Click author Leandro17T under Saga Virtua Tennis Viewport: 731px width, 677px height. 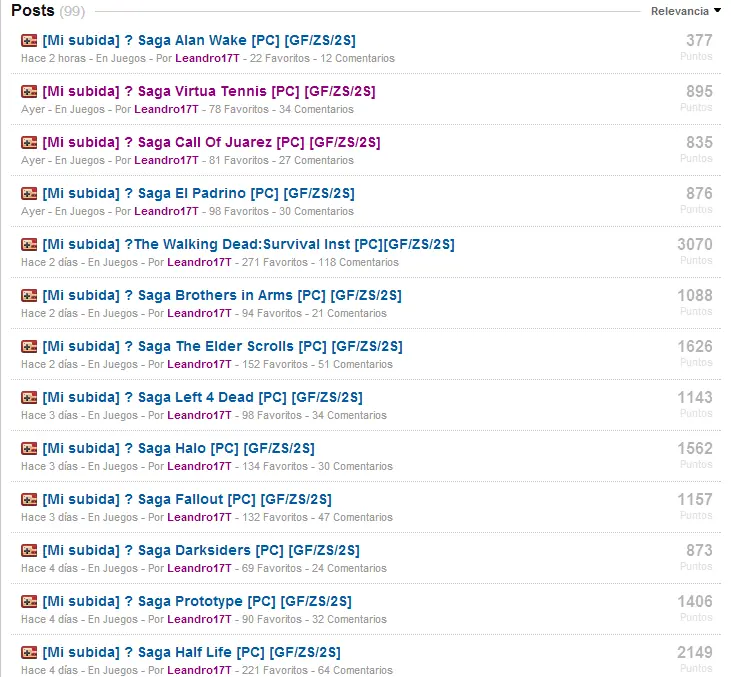166,109
